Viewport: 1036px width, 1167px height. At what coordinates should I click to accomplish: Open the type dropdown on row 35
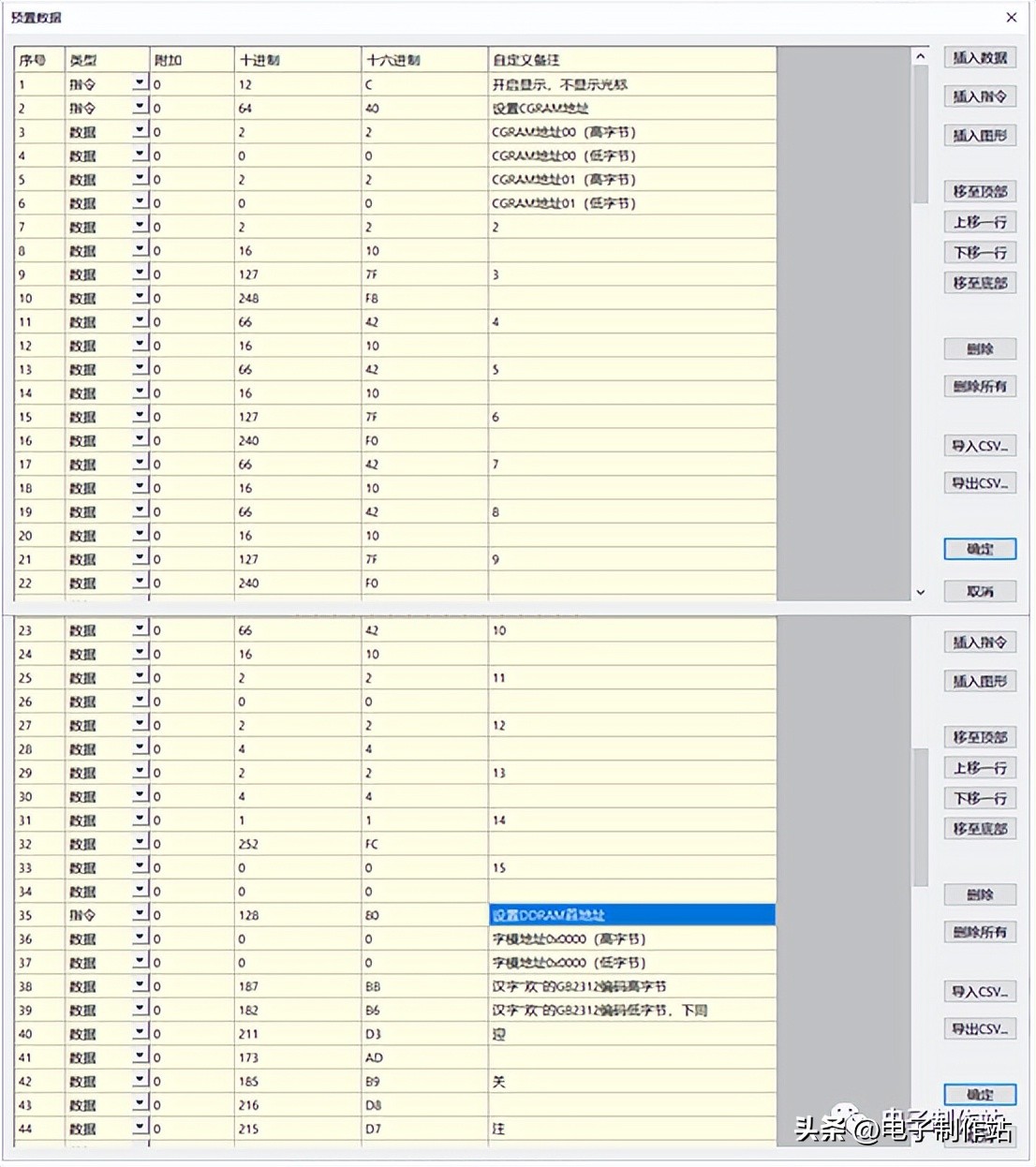tap(139, 915)
